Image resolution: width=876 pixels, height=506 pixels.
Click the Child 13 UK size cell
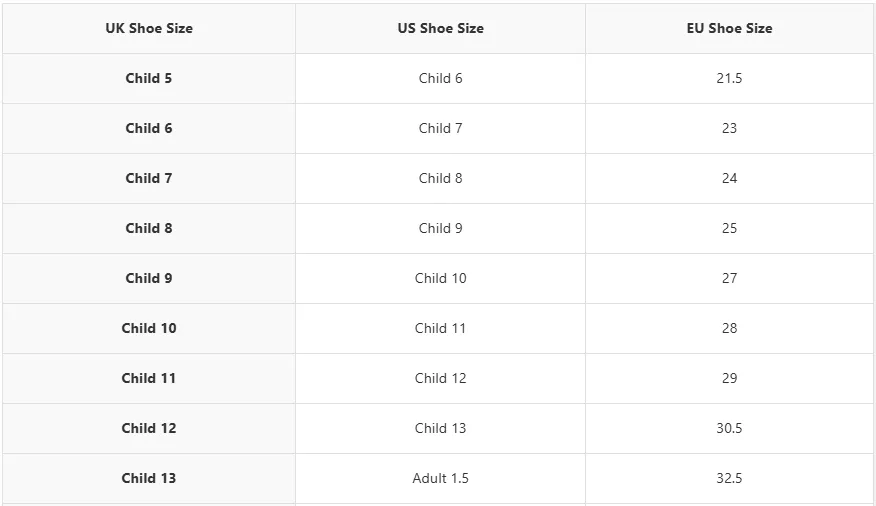149,479
